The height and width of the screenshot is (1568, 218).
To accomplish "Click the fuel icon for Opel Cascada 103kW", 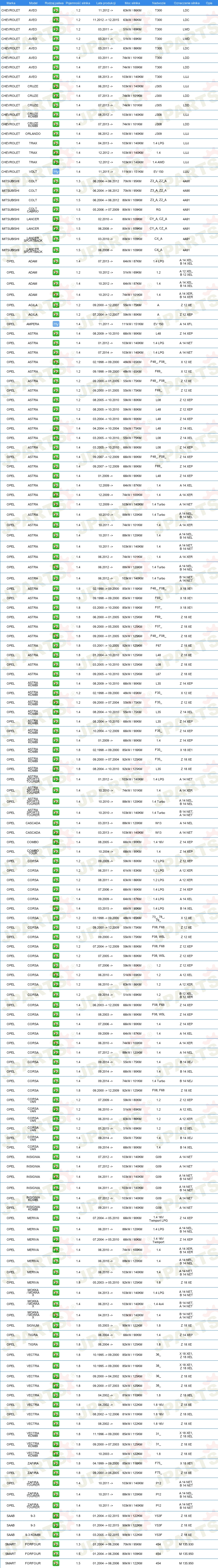I will (x=56, y=833).
